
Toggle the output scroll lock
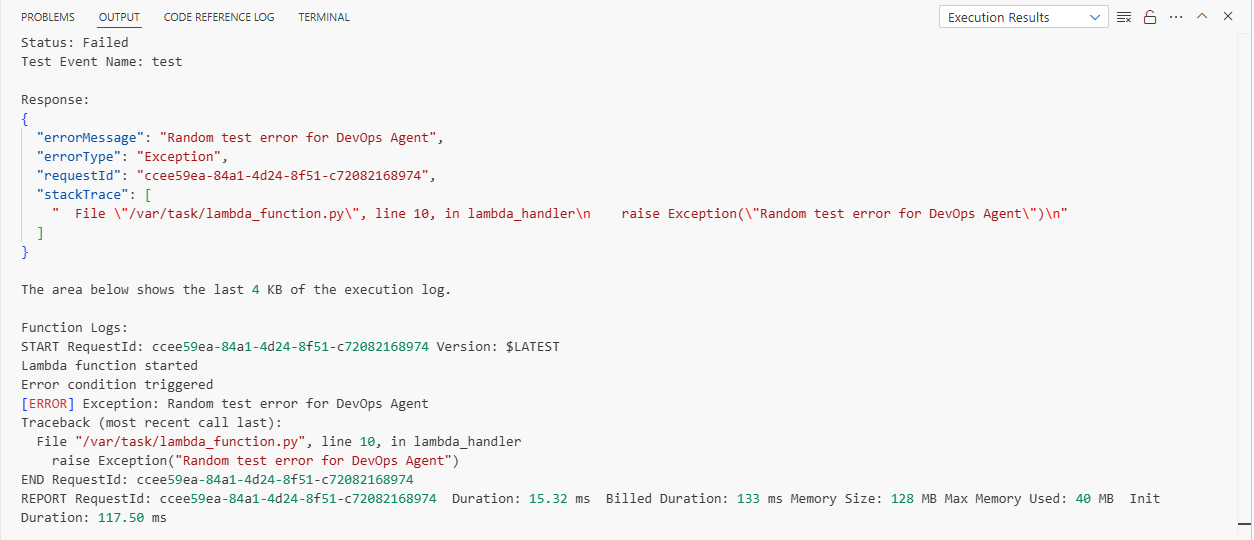click(1150, 17)
